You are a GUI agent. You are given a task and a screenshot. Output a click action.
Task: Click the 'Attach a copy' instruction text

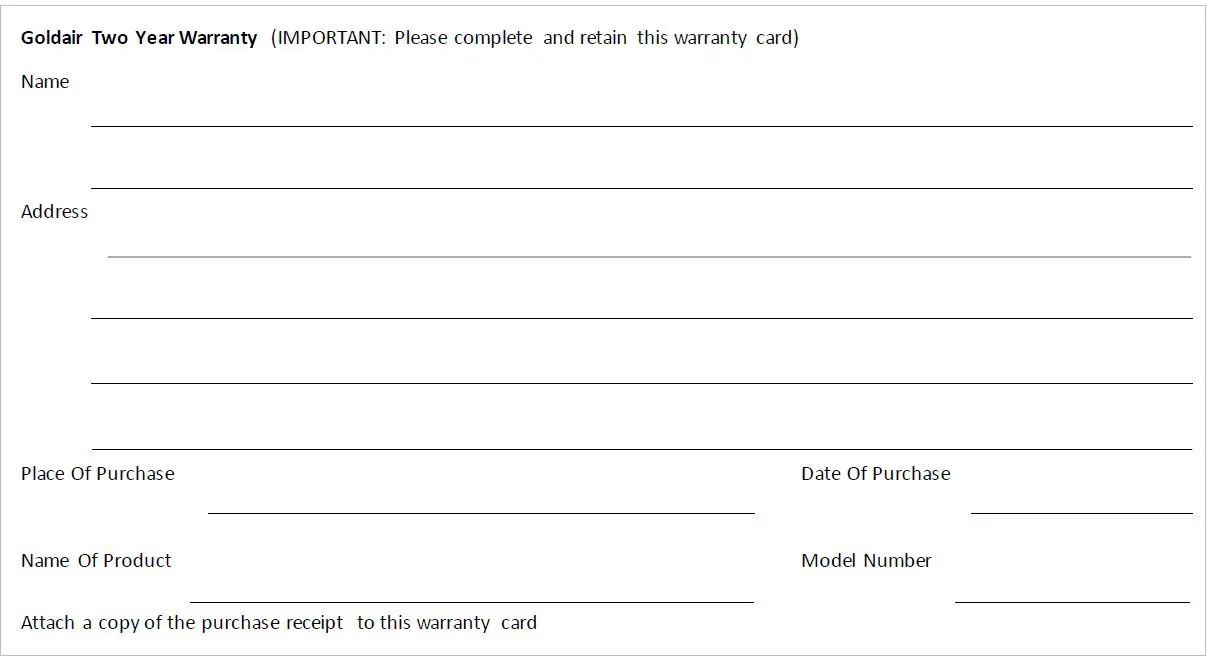pos(278,623)
